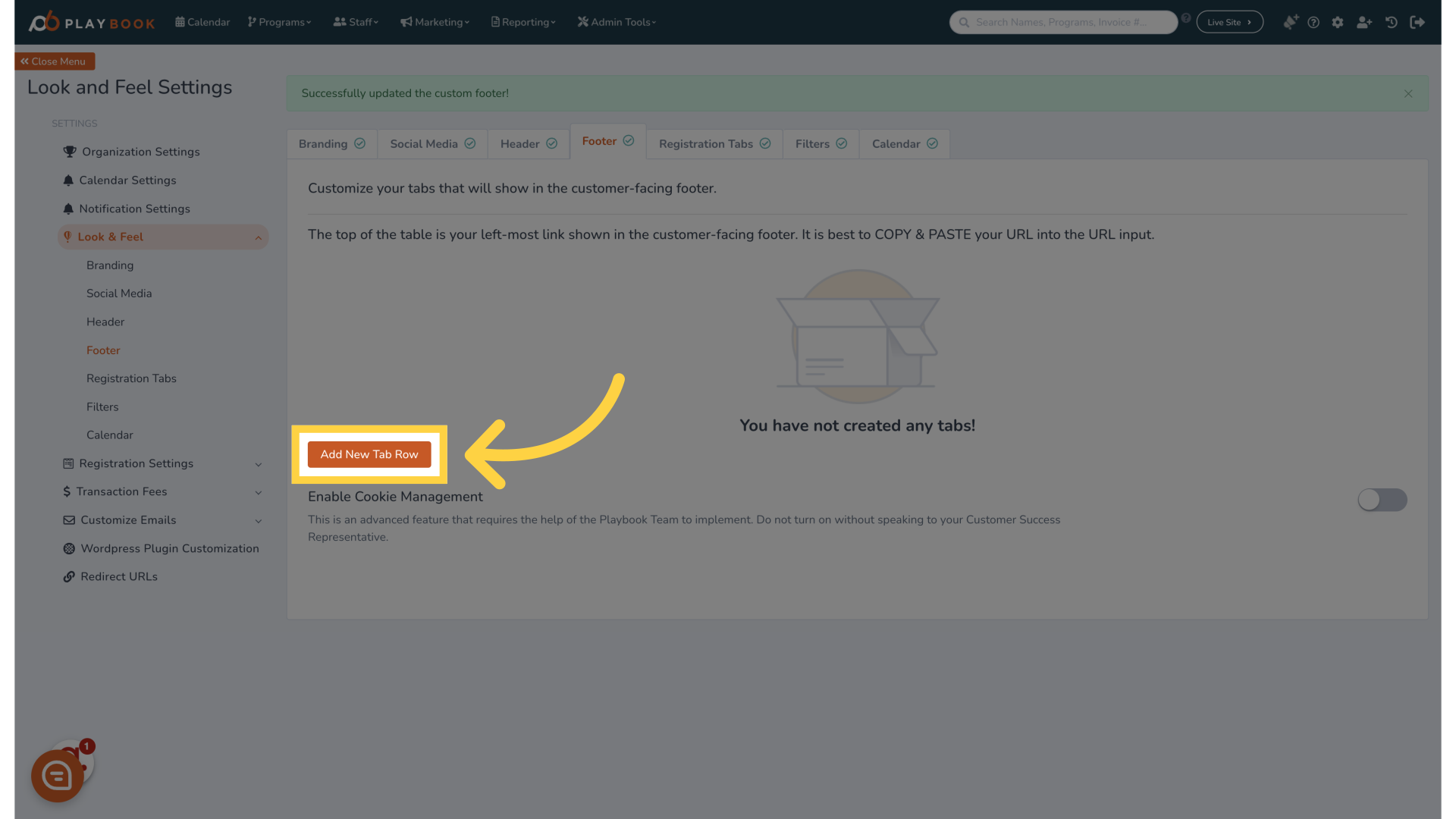
Task: Select Branding from sidebar menu
Action: (x=109, y=265)
